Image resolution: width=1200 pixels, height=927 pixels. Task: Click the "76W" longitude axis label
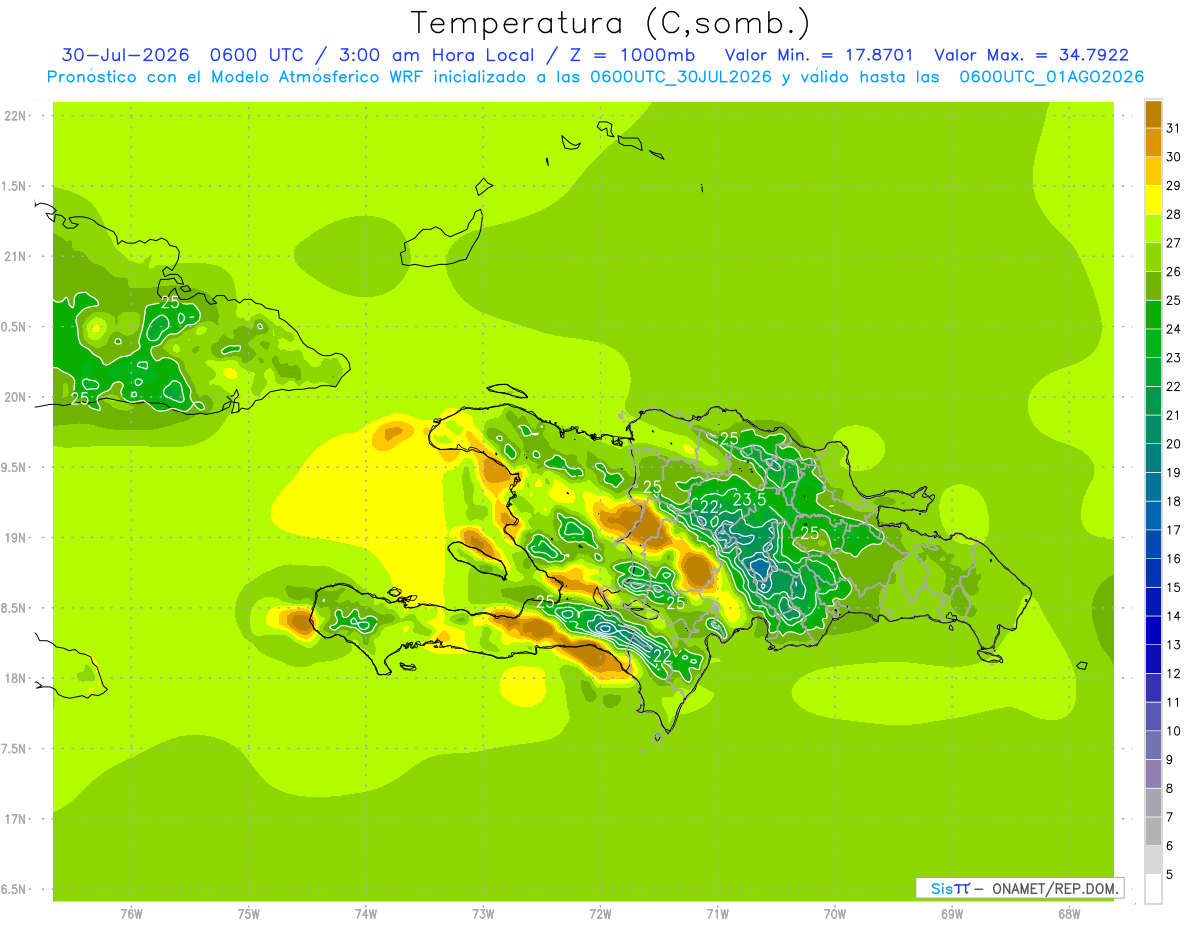[131, 914]
